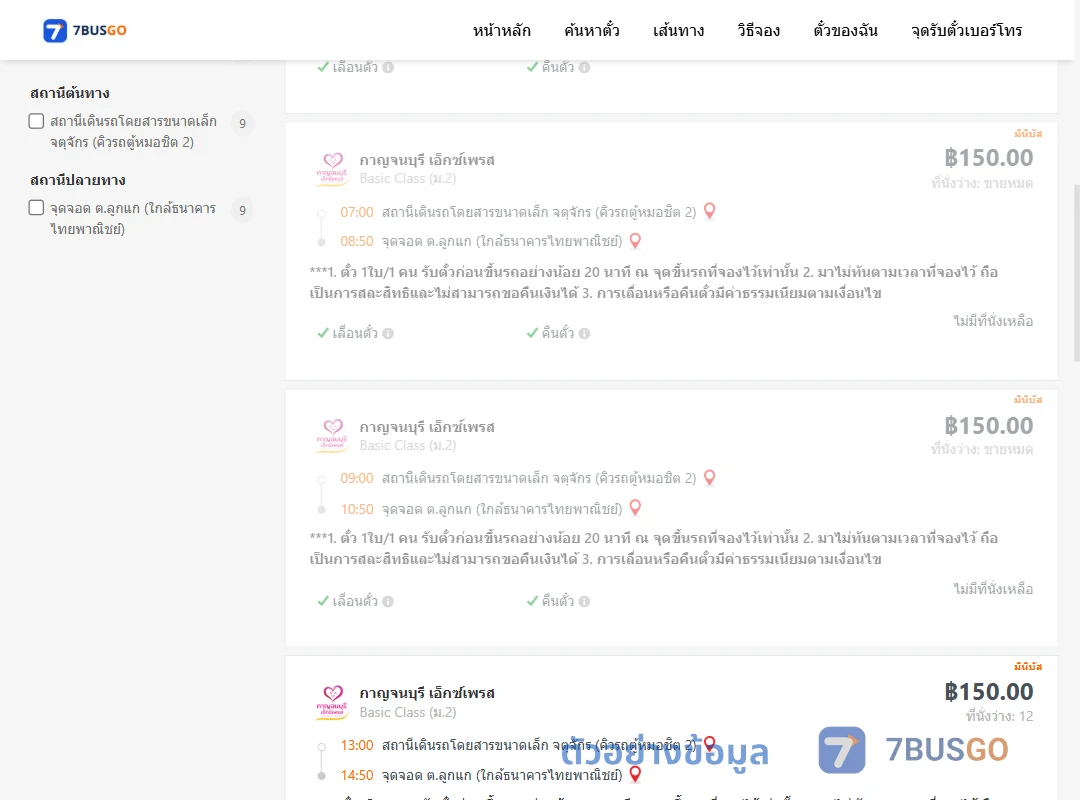Click the ฿150.00 price on the 13:00 trip
Image resolution: width=1080 pixels, height=800 pixels.
[x=988, y=692]
